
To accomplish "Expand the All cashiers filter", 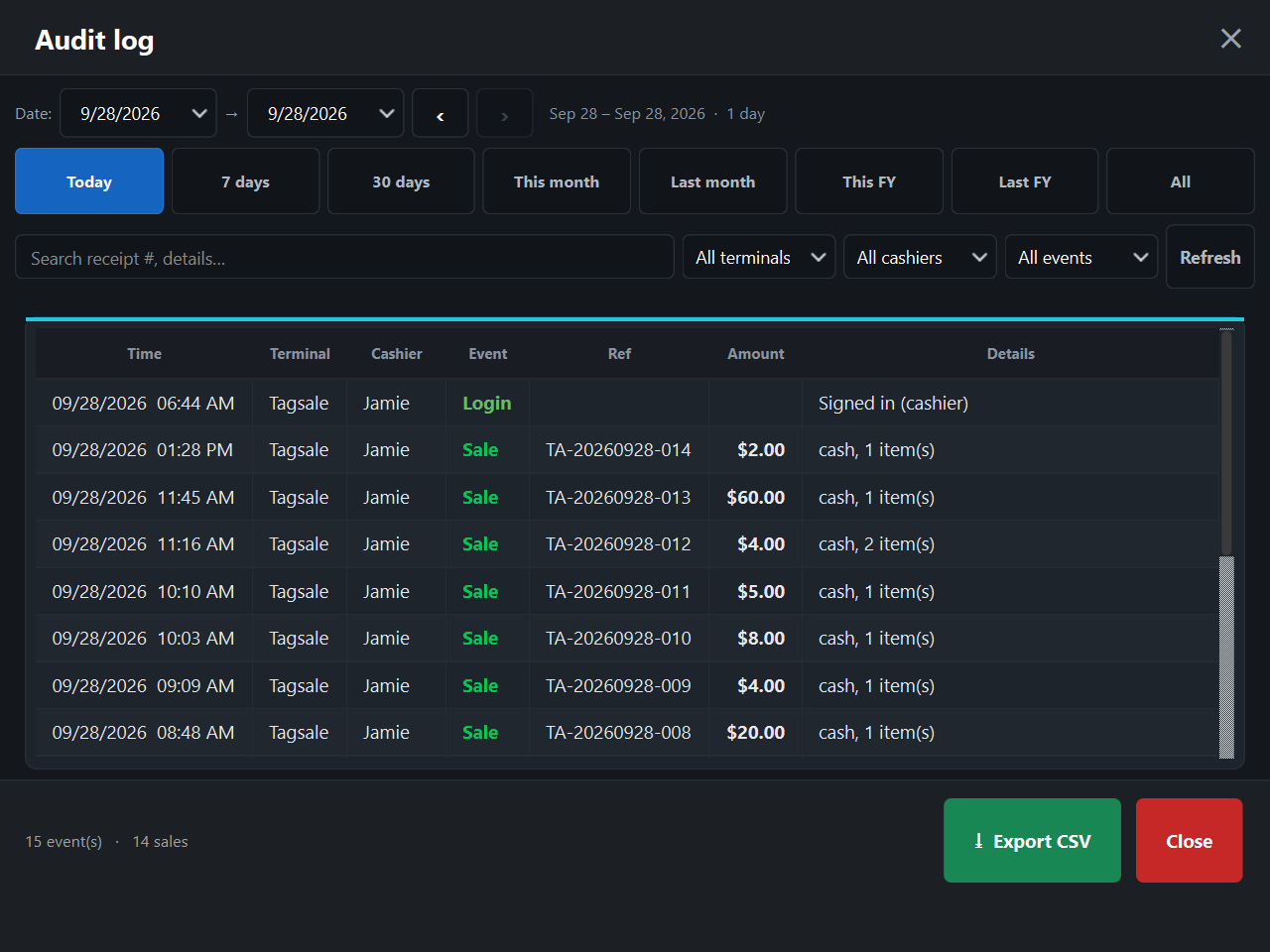I will tap(920, 257).
